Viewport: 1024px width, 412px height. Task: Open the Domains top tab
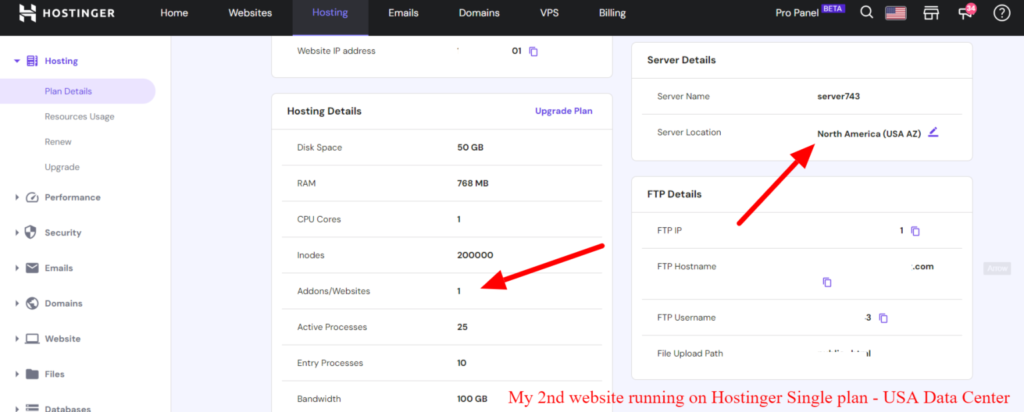(479, 13)
